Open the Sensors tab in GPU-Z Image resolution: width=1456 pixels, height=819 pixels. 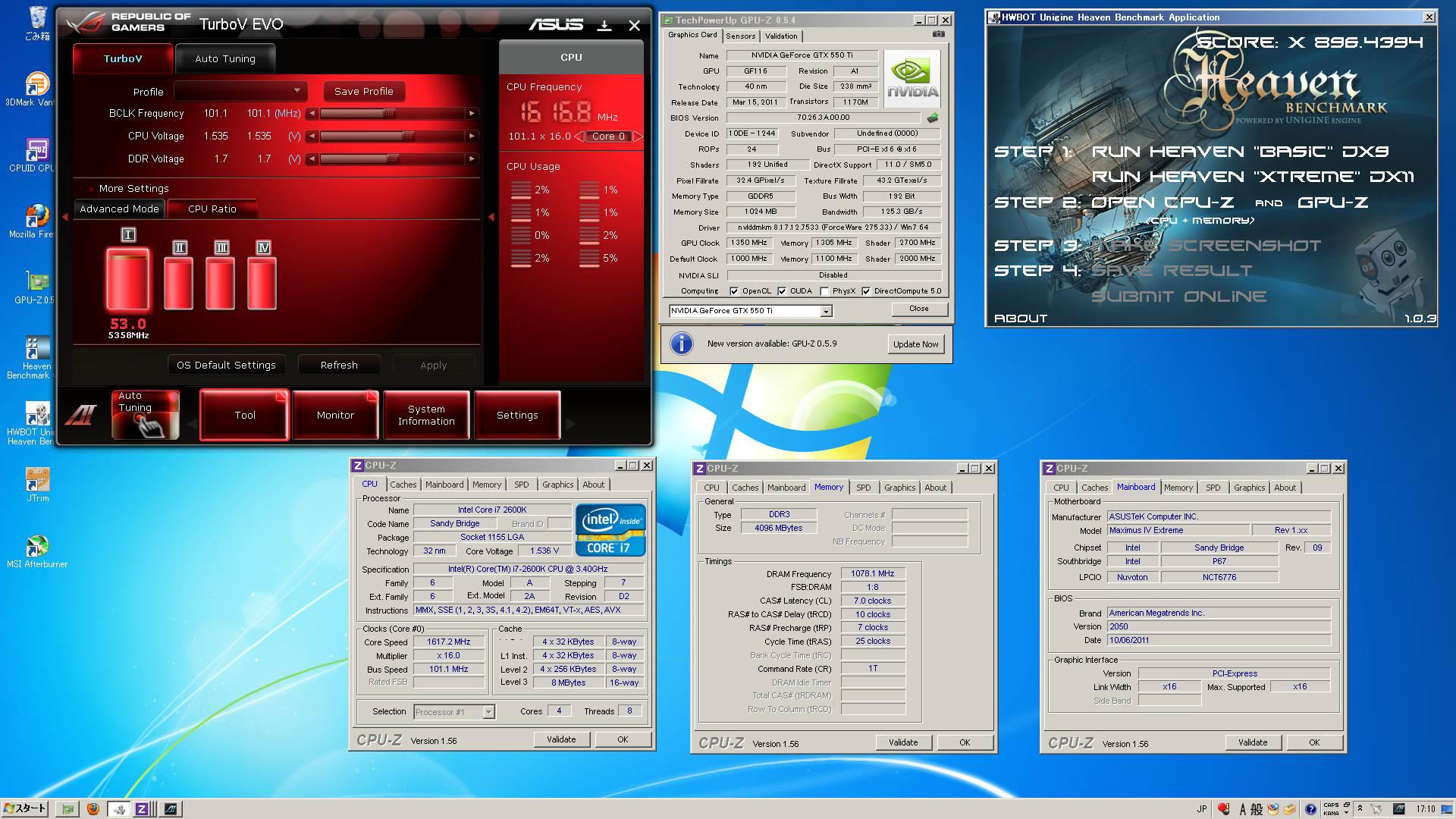(740, 36)
